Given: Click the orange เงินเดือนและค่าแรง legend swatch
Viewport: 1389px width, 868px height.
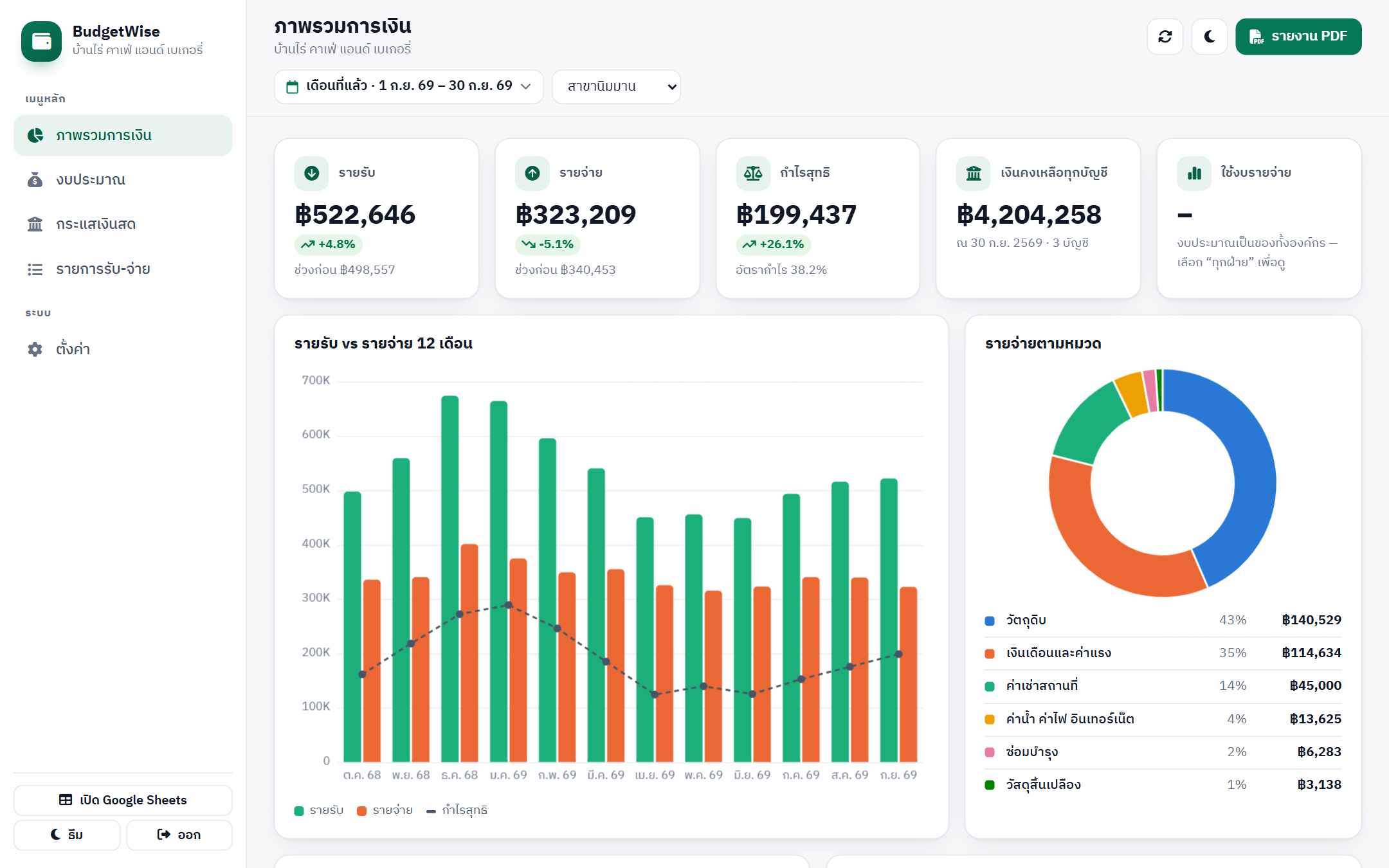Looking at the screenshot, I should tap(990, 653).
